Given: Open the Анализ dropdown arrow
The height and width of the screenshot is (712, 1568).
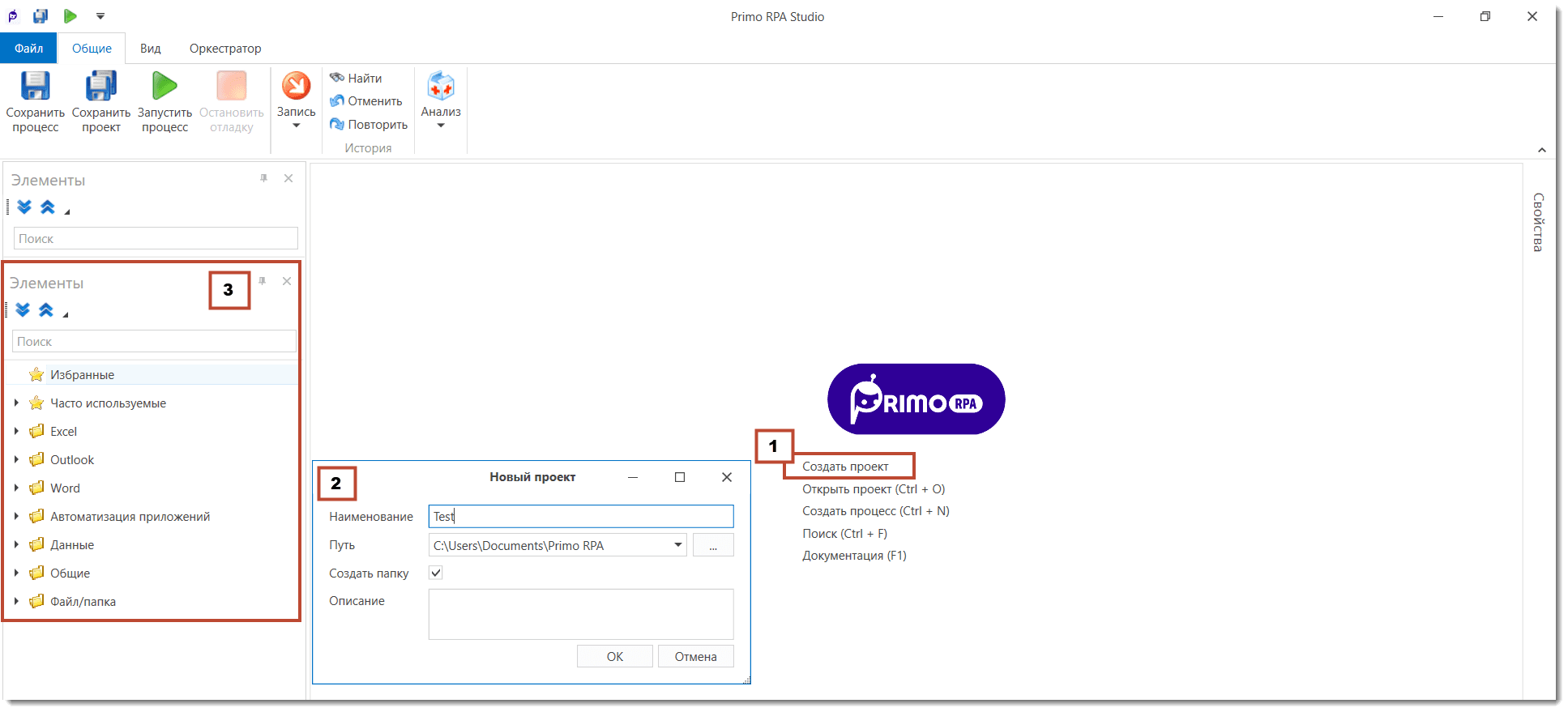Looking at the screenshot, I should pyautogui.click(x=441, y=126).
